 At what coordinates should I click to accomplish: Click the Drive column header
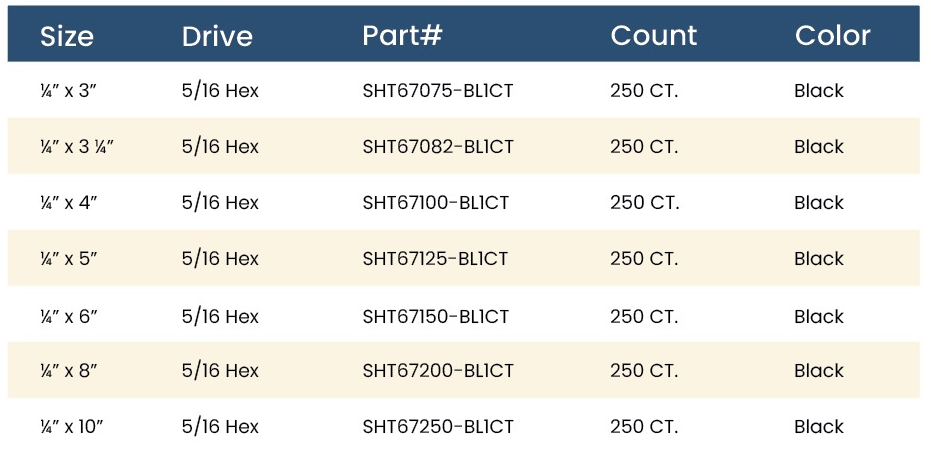(x=217, y=36)
